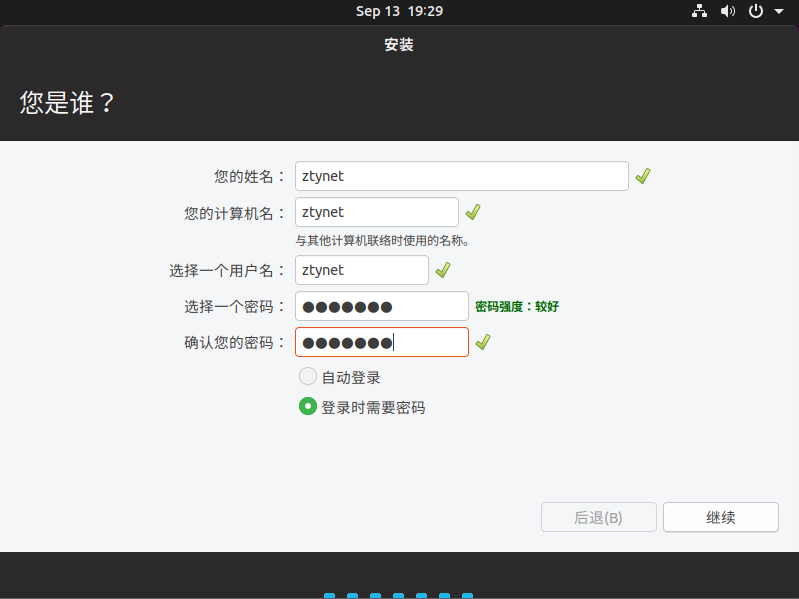Click the 您的姓名： label
799x599 pixels.
pyautogui.click(x=249, y=176)
